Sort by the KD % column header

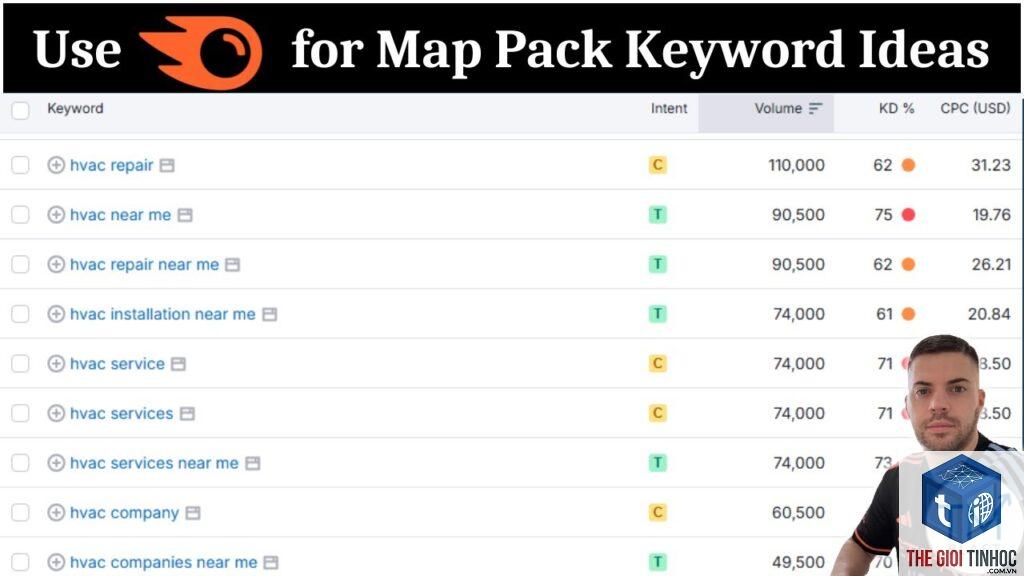(896, 108)
